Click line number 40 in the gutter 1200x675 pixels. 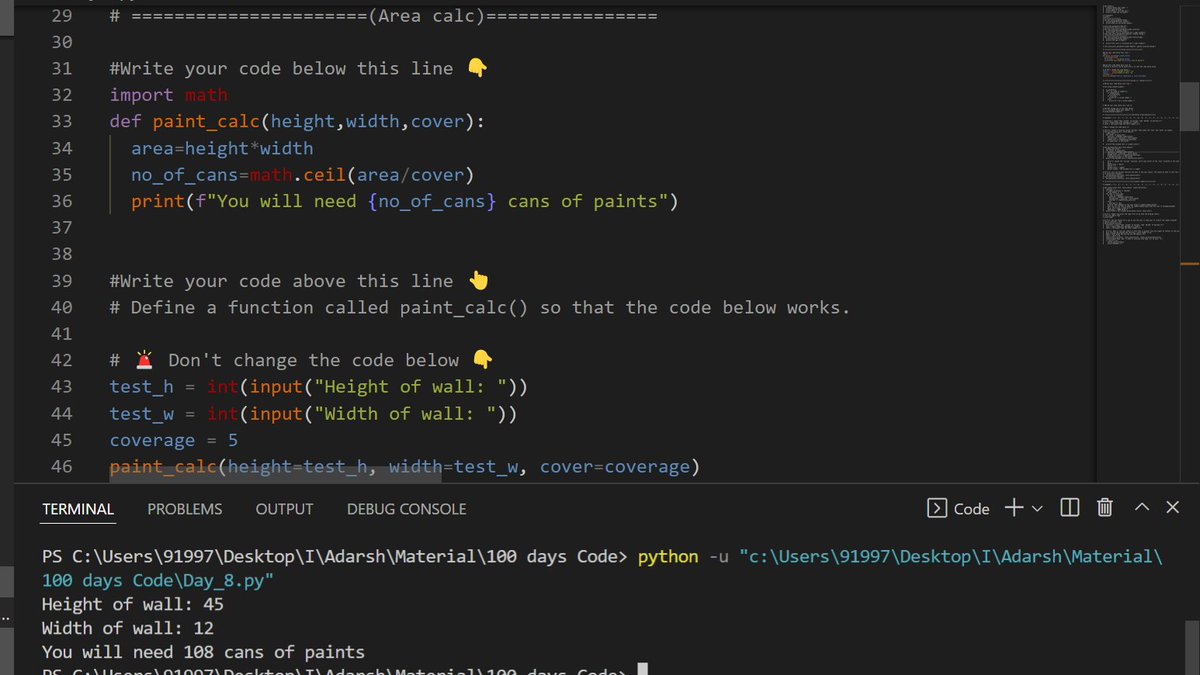pos(61,308)
